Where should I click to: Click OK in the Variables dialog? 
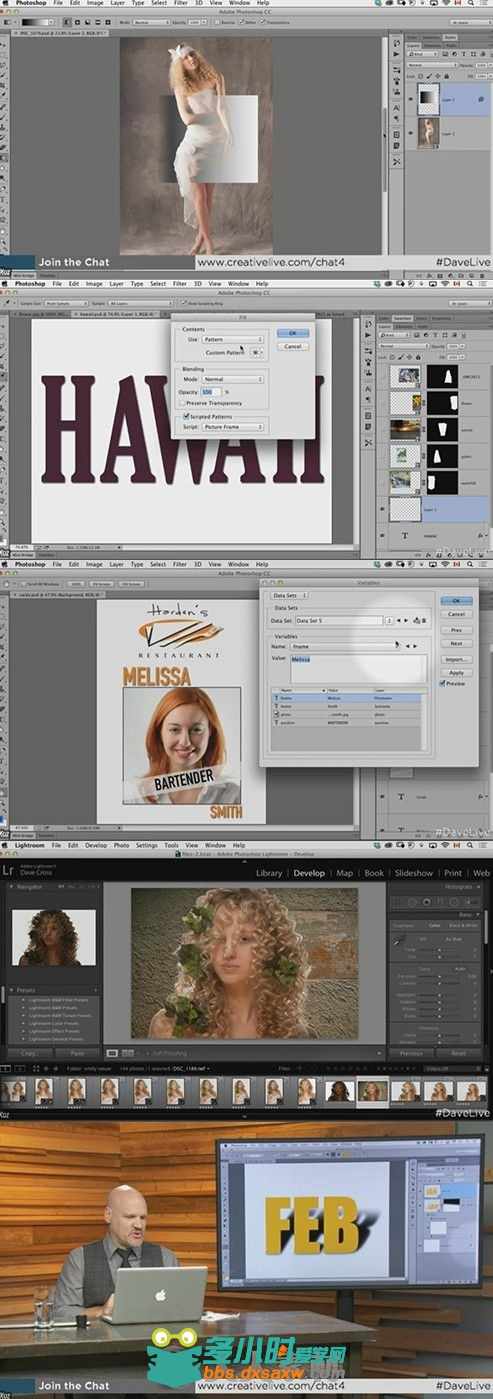pos(456,601)
